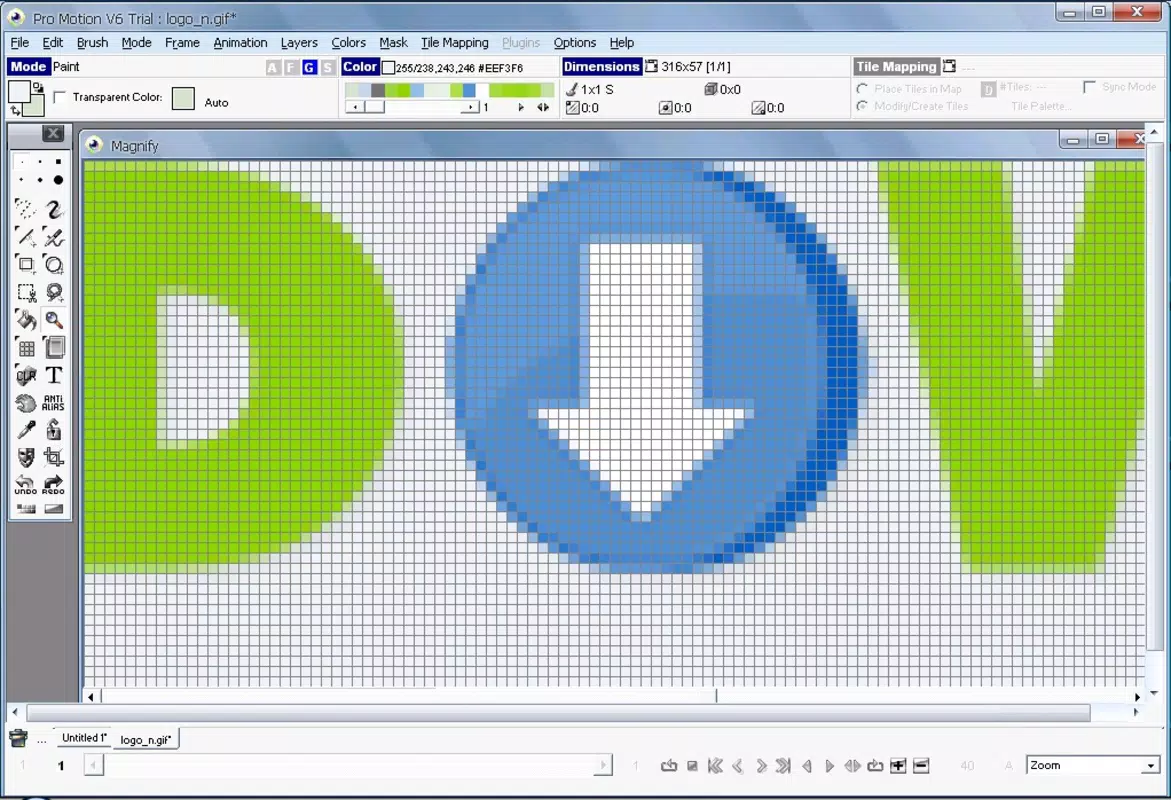Viewport: 1171px width, 800px height.
Task: Swap foreground and background colors
Action: [15, 111]
